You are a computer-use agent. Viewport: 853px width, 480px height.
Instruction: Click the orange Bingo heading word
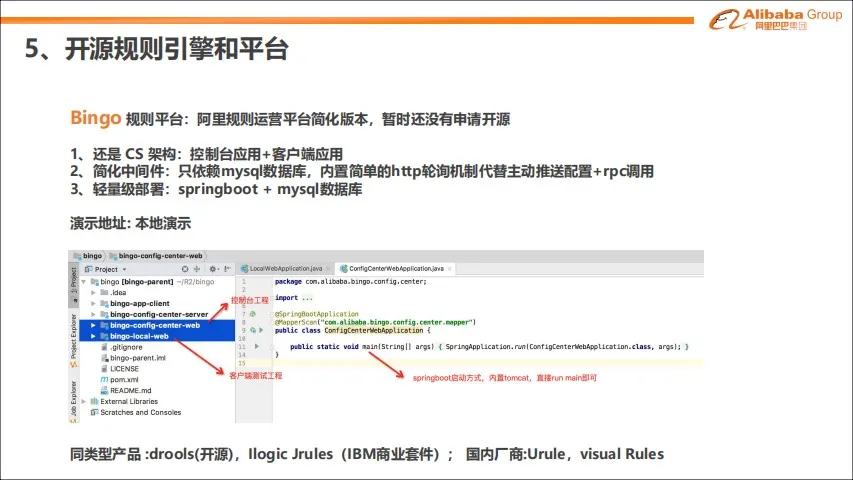[x=96, y=118]
